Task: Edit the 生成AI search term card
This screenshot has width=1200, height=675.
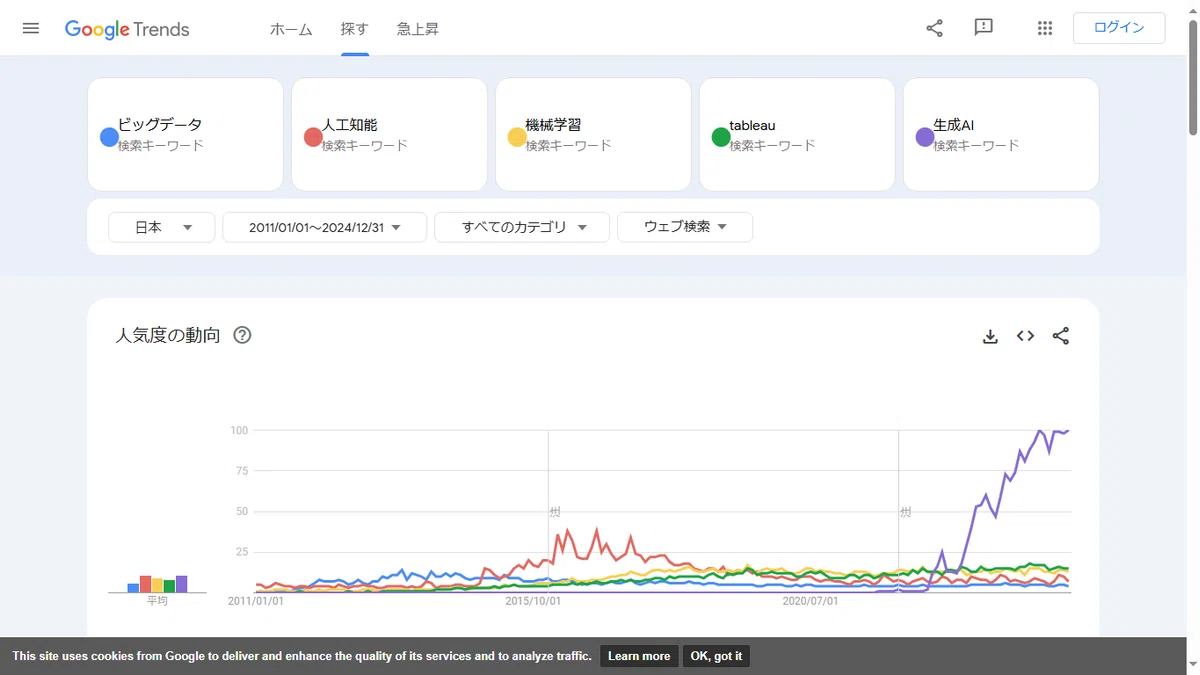Action: pyautogui.click(x=1001, y=134)
